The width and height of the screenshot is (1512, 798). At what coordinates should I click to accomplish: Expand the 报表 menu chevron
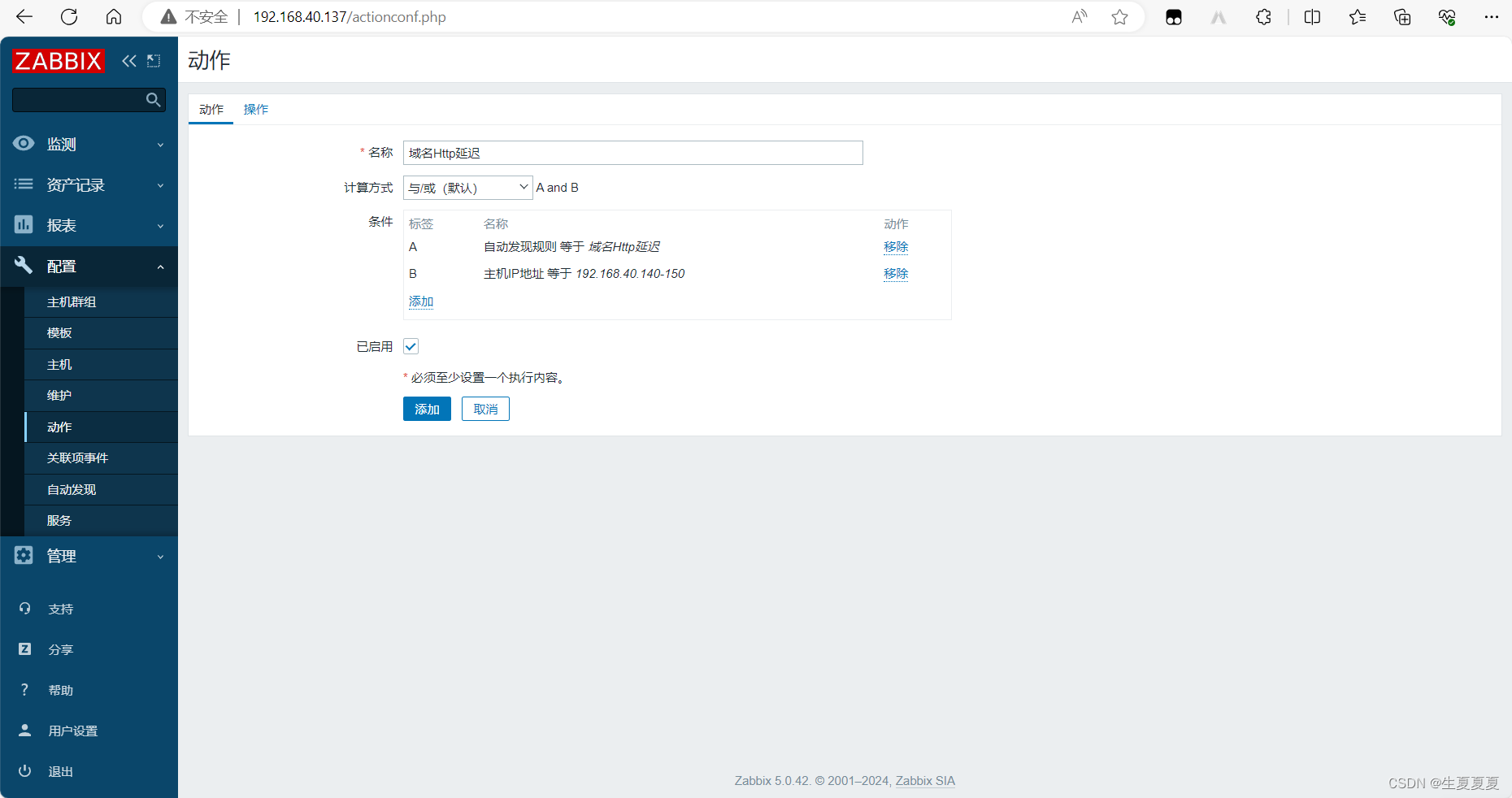click(x=160, y=226)
